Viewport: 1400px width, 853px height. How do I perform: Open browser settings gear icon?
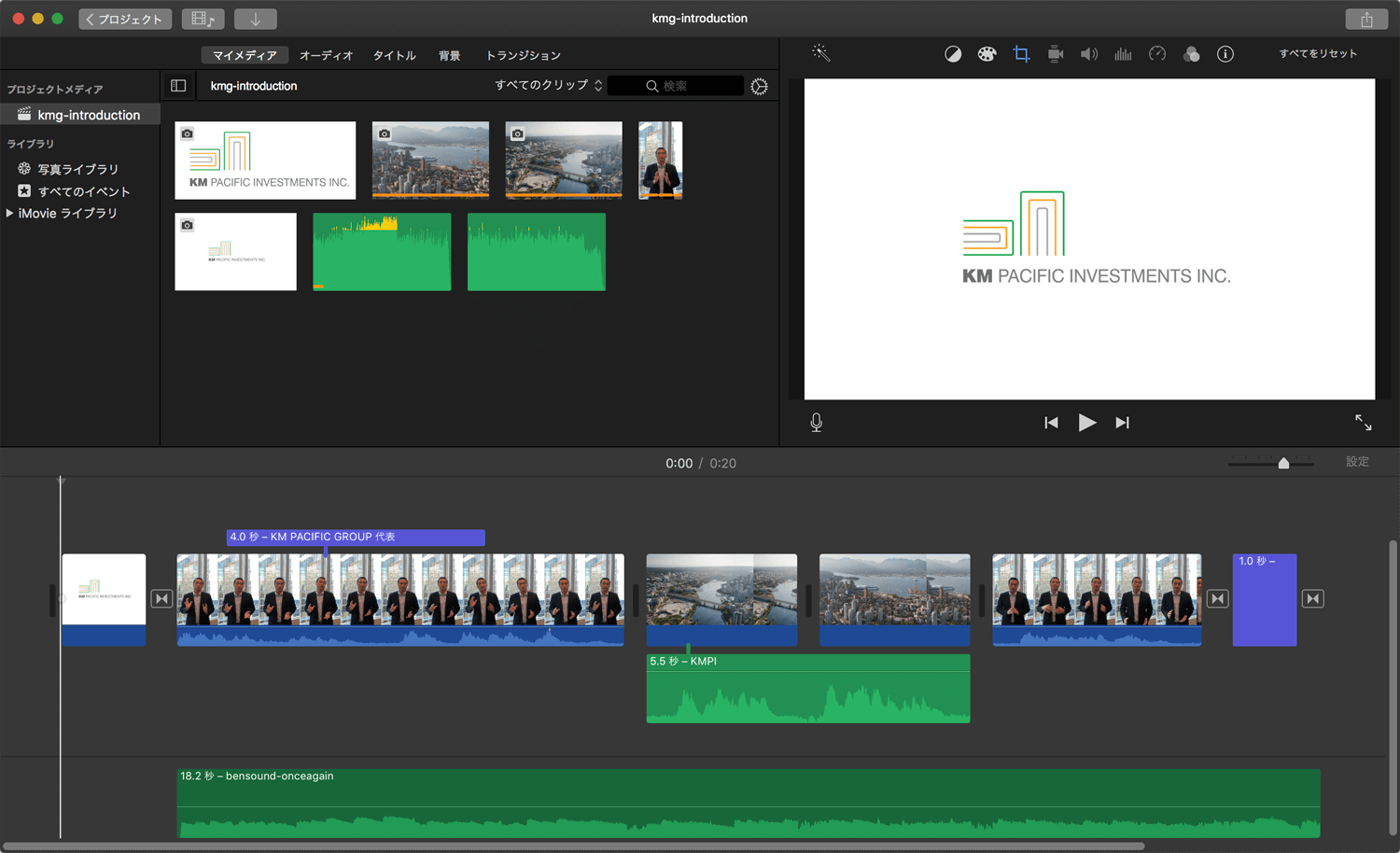[x=760, y=86]
